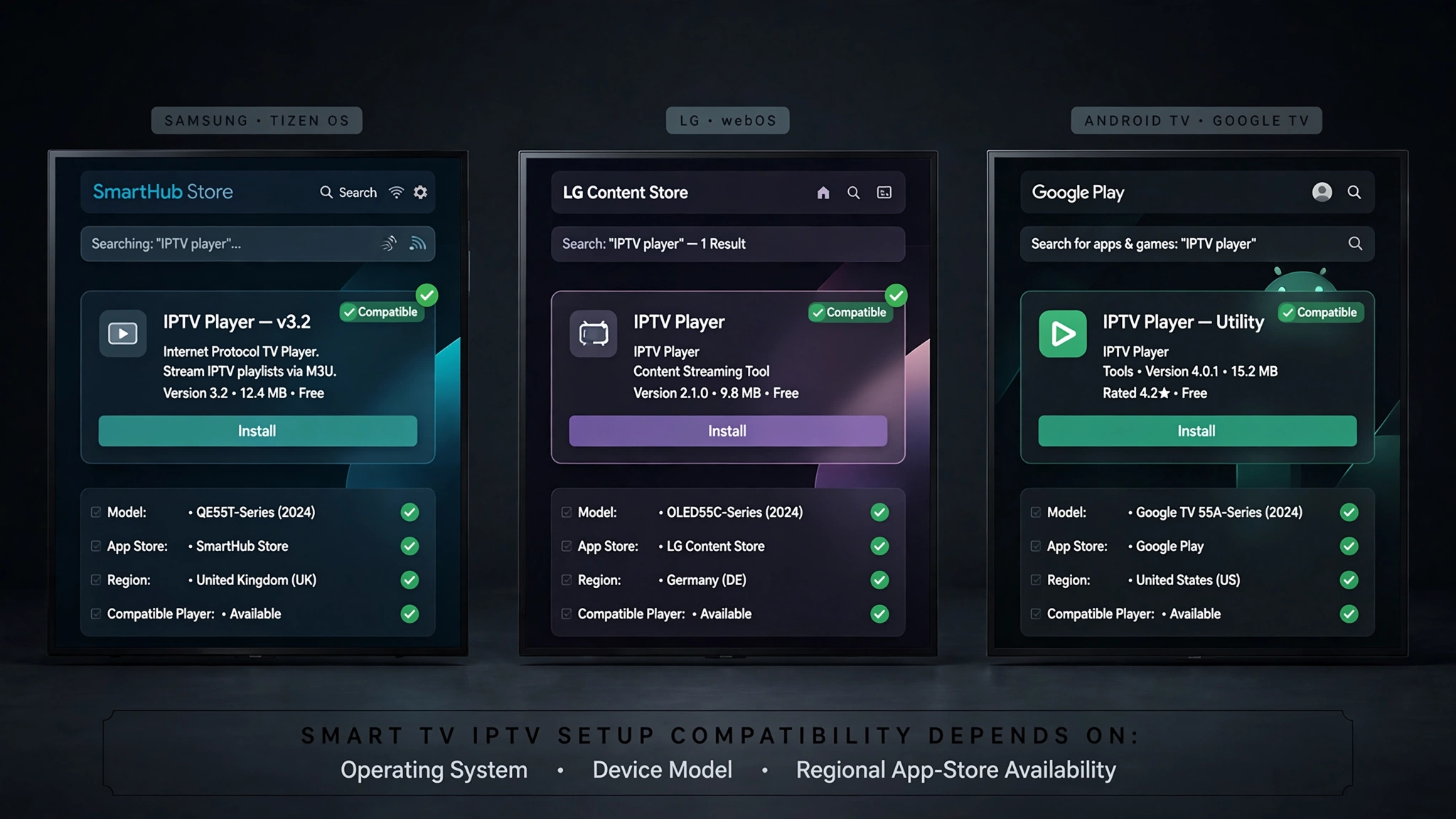This screenshot has width=1456, height=819.
Task: Click the round green check above Samsung app card
Action: click(x=427, y=295)
